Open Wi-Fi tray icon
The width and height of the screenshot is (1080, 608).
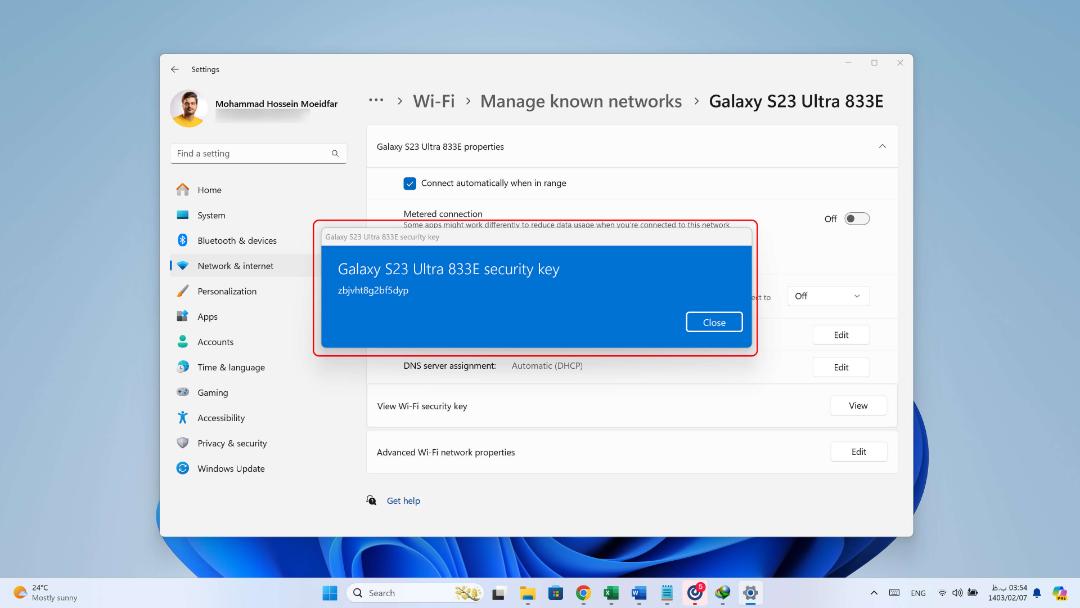click(x=942, y=593)
